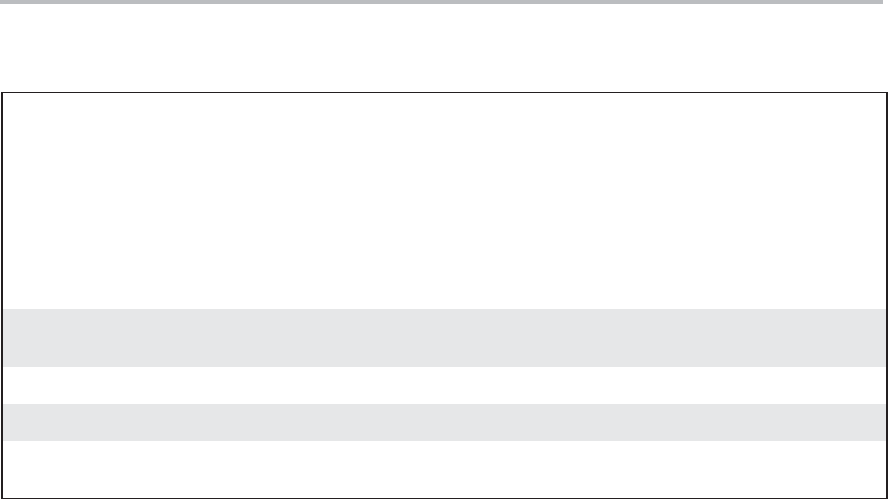
Task: Select the thinner lower gray shaded row
Action: click(444, 422)
